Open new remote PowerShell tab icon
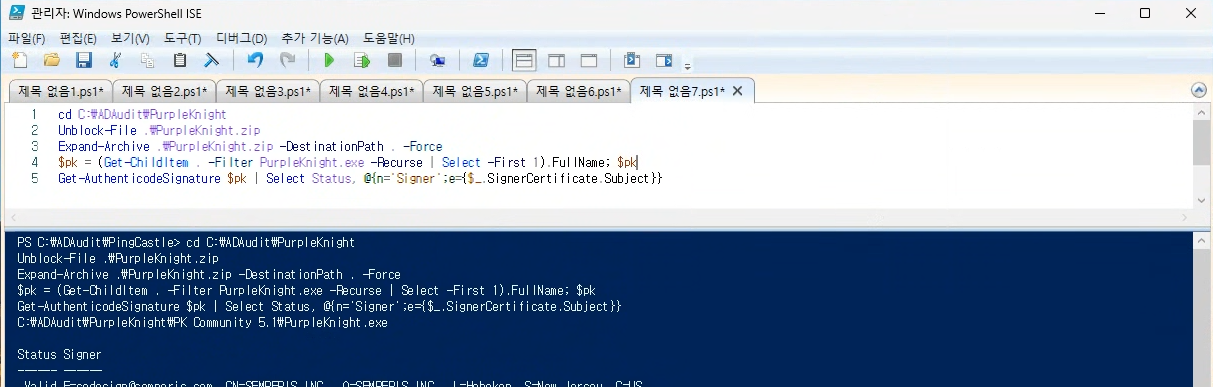1213x387 pixels. 437,61
